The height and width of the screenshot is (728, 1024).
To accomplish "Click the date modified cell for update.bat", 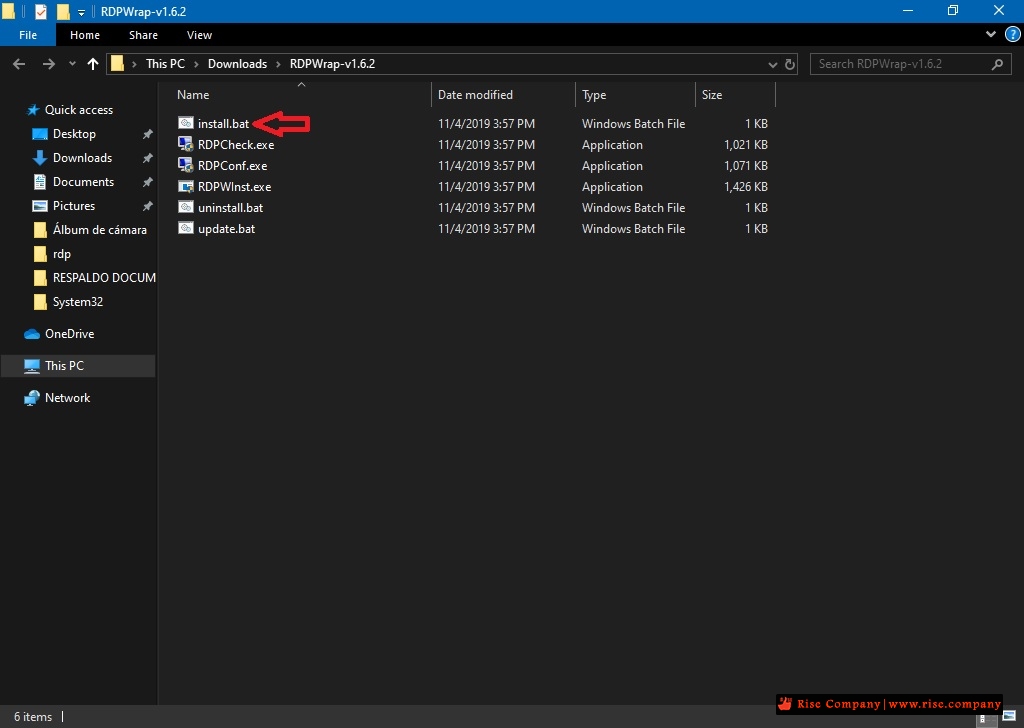I will [487, 229].
